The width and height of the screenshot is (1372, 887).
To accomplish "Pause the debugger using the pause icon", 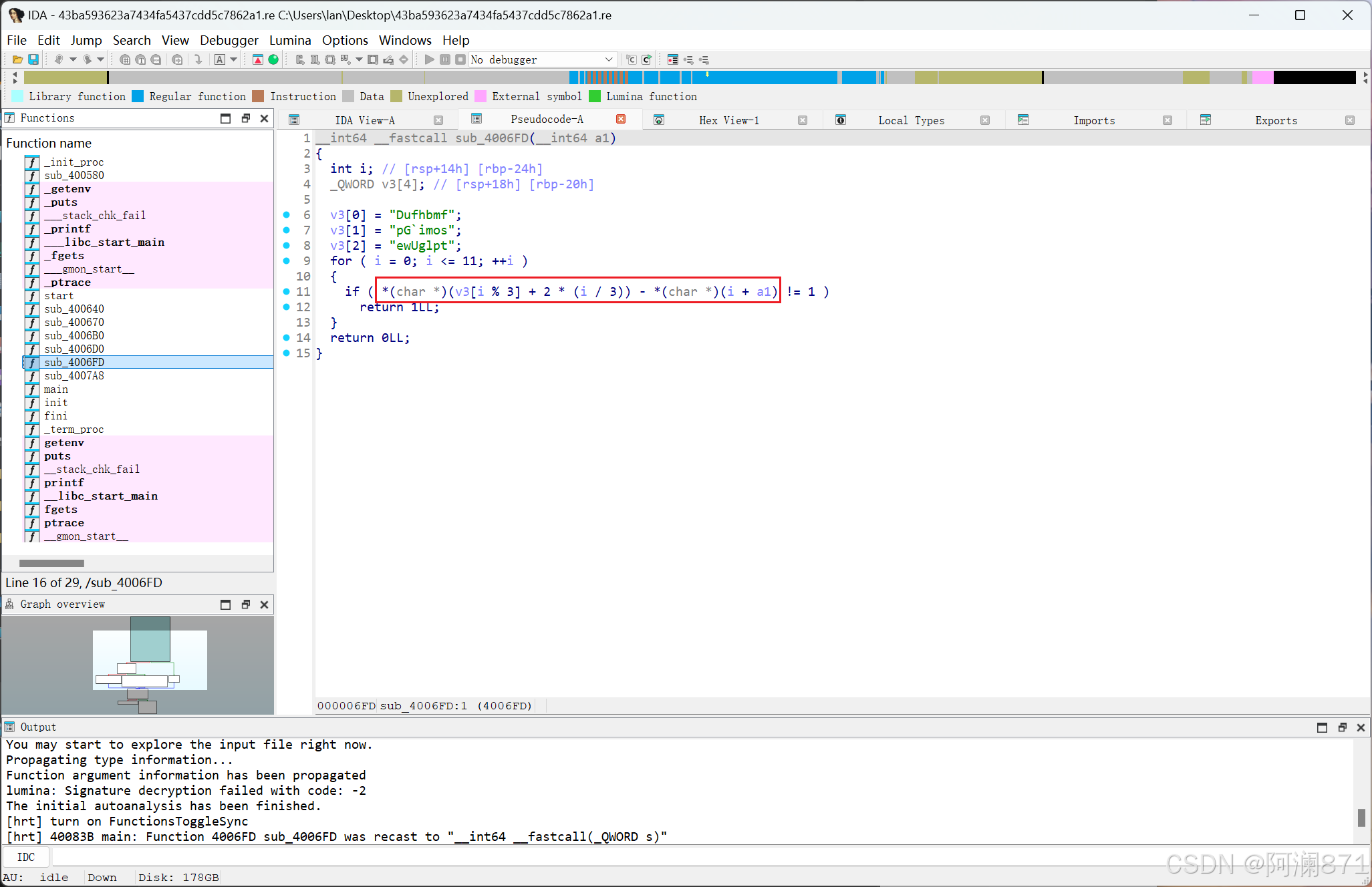I will [444, 59].
